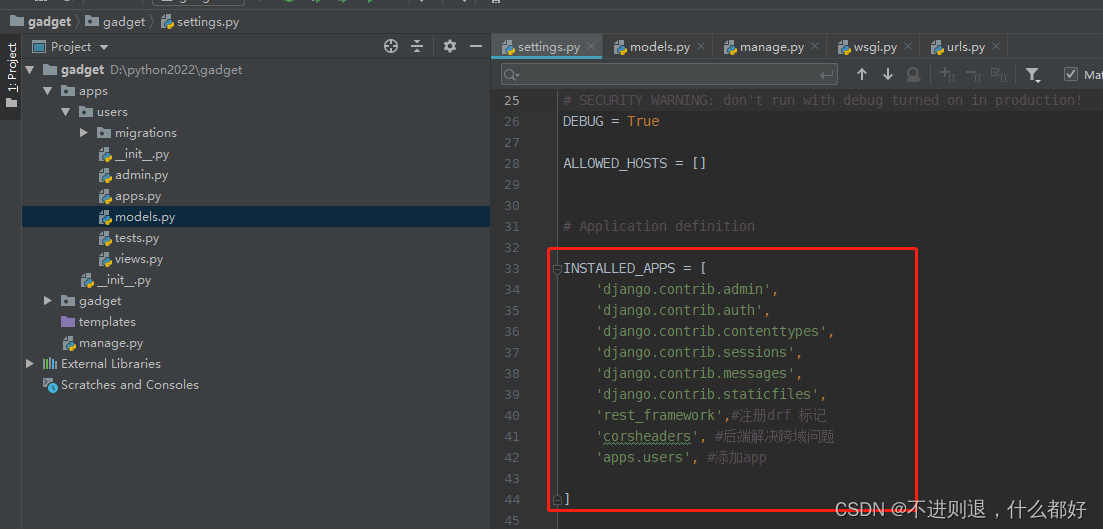The height and width of the screenshot is (529, 1103).
Task: Click DEBUG = True line
Action: [611, 122]
